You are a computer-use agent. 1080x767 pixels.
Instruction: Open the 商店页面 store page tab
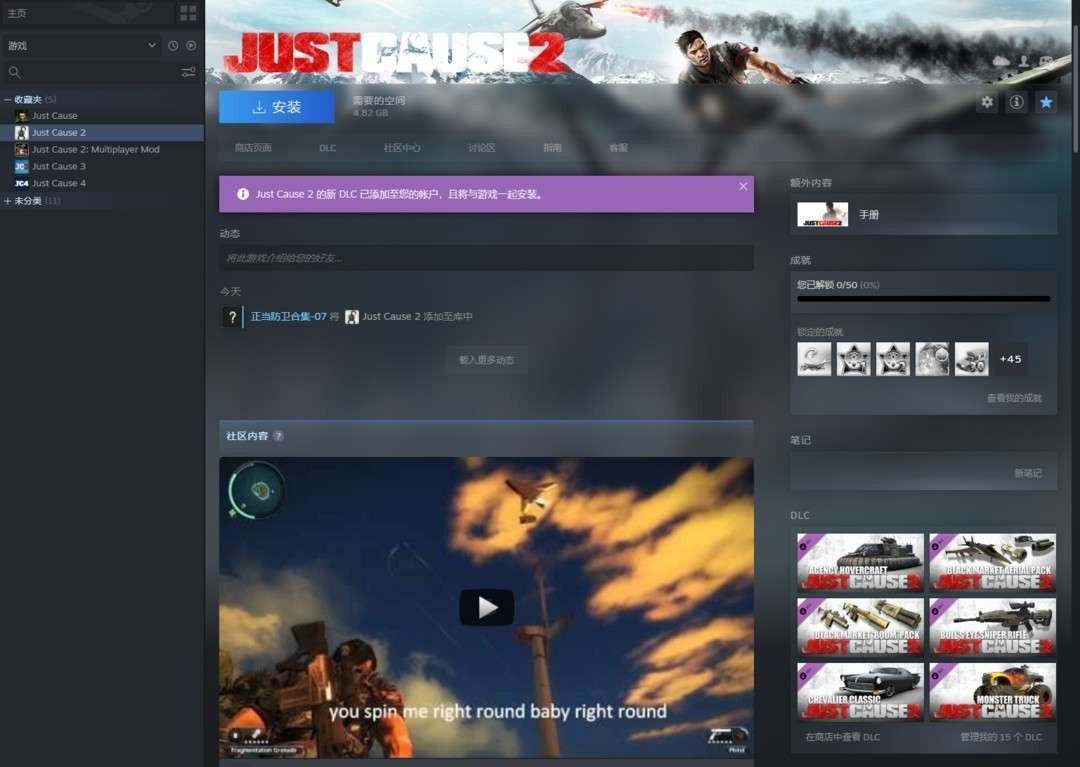click(x=253, y=147)
